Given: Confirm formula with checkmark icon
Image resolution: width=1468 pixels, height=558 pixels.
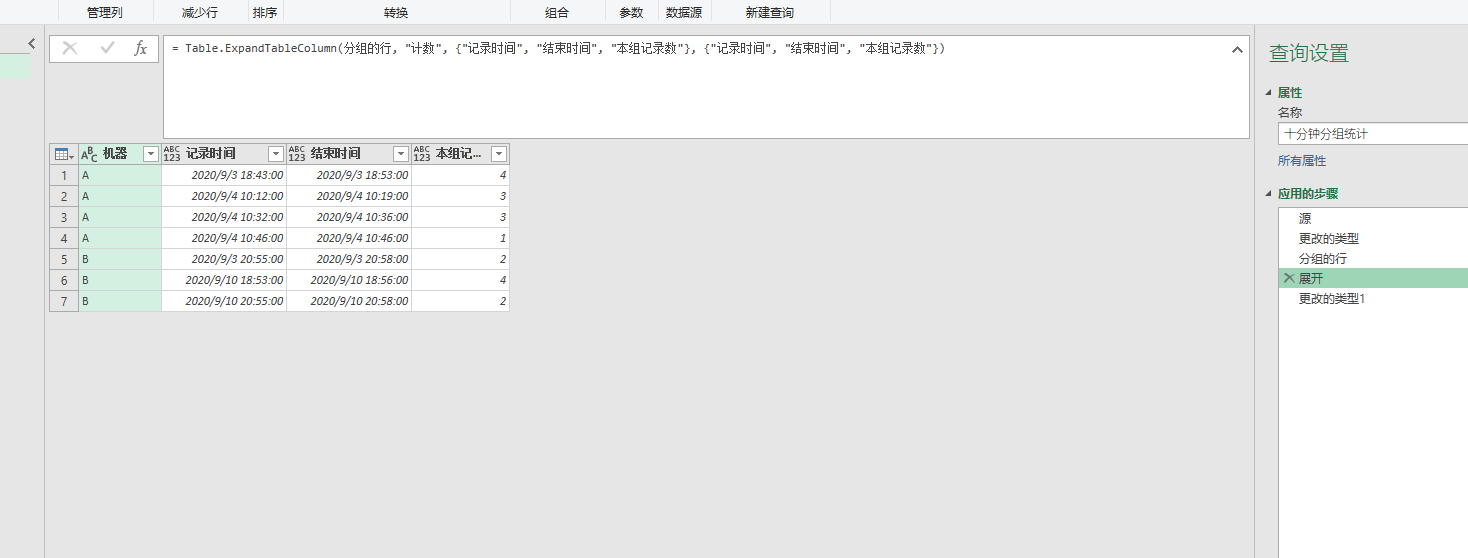Looking at the screenshot, I should click(x=107, y=48).
